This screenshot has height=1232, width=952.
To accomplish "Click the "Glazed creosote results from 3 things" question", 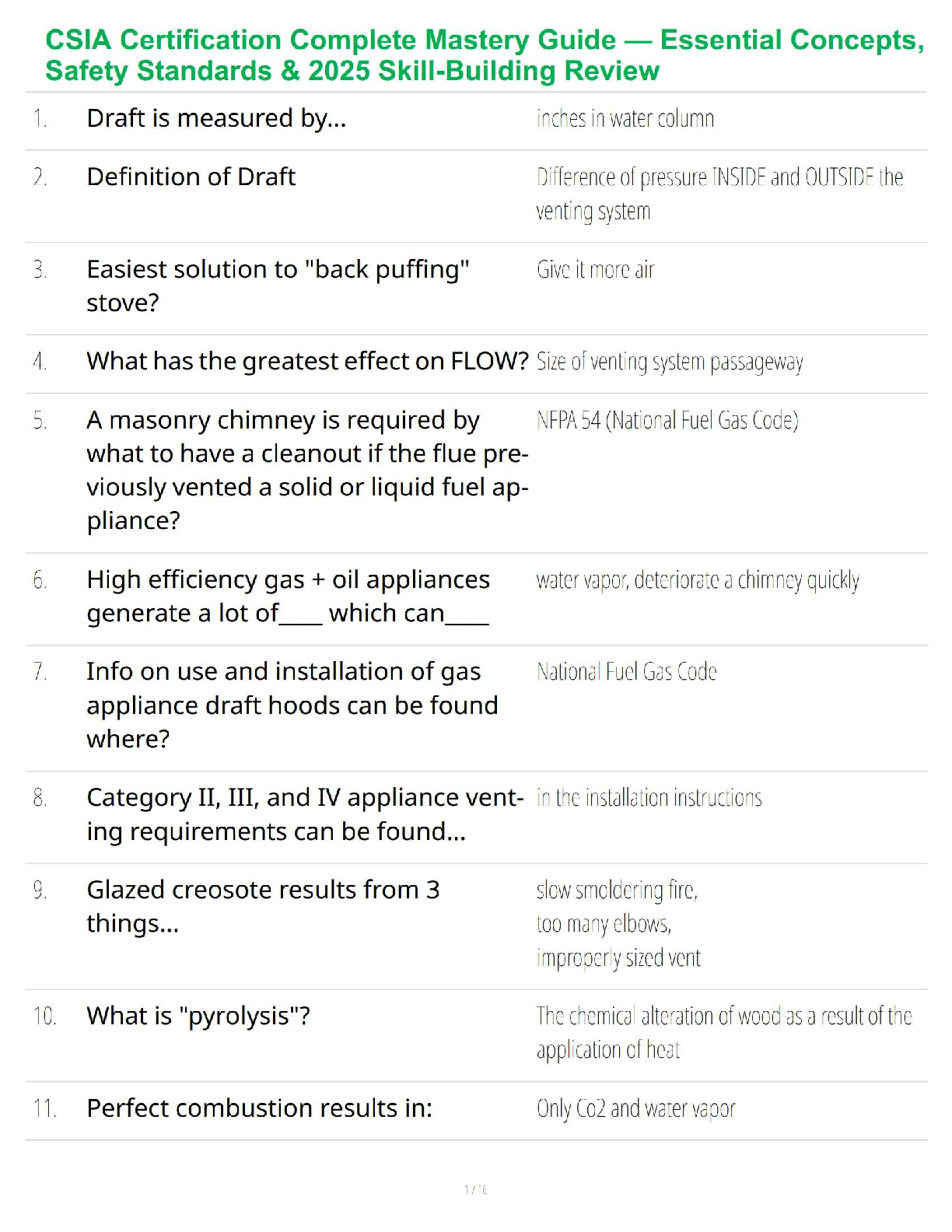I will (x=263, y=906).
